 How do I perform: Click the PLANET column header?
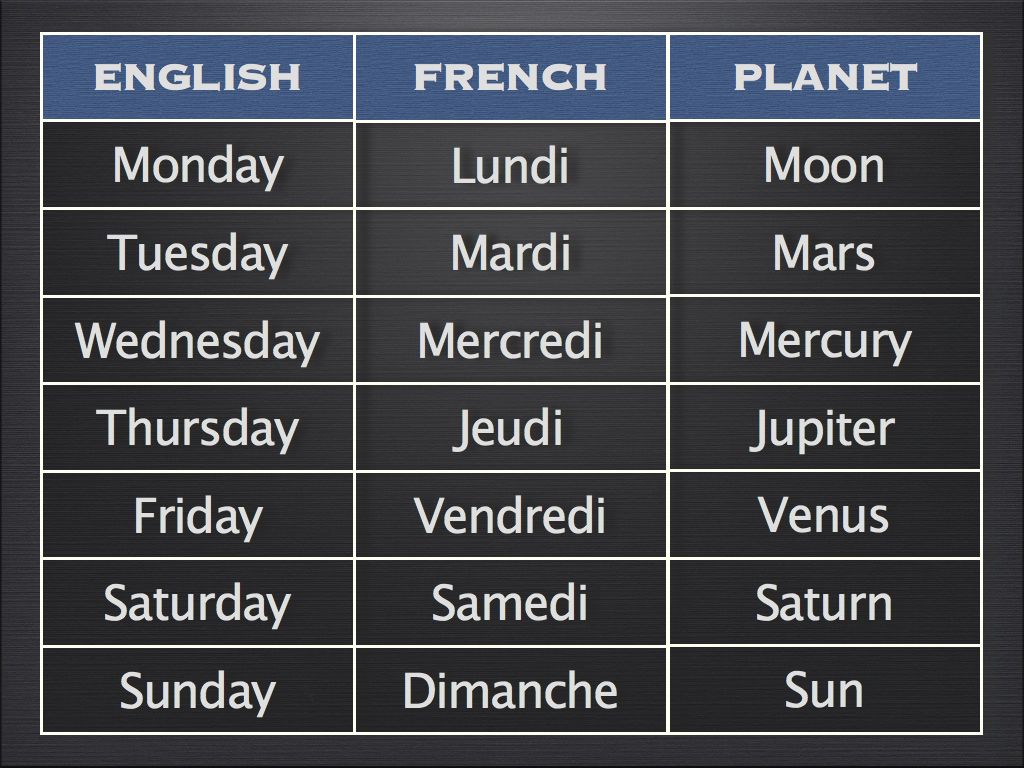(825, 77)
